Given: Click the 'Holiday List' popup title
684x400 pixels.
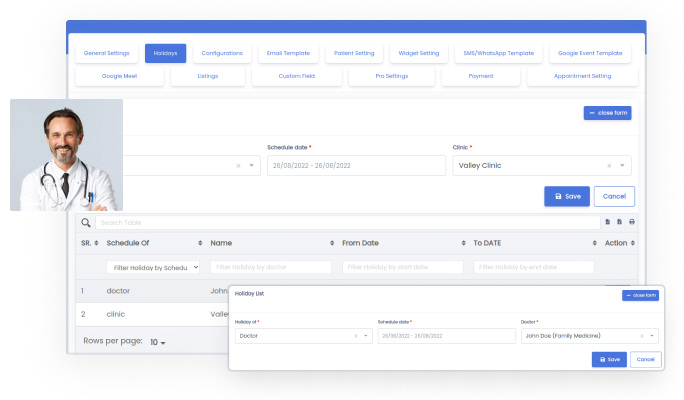Looking at the screenshot, I should [x=249, y=294].
